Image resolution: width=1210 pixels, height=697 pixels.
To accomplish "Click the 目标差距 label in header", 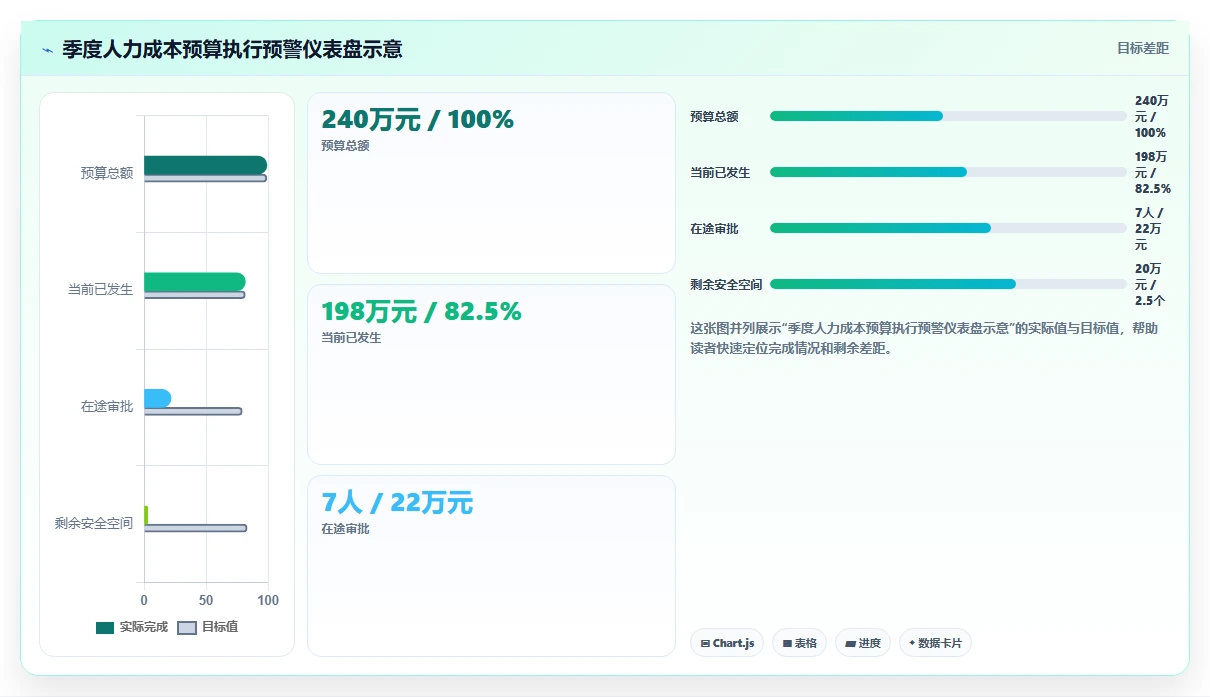I will 1143,48.
